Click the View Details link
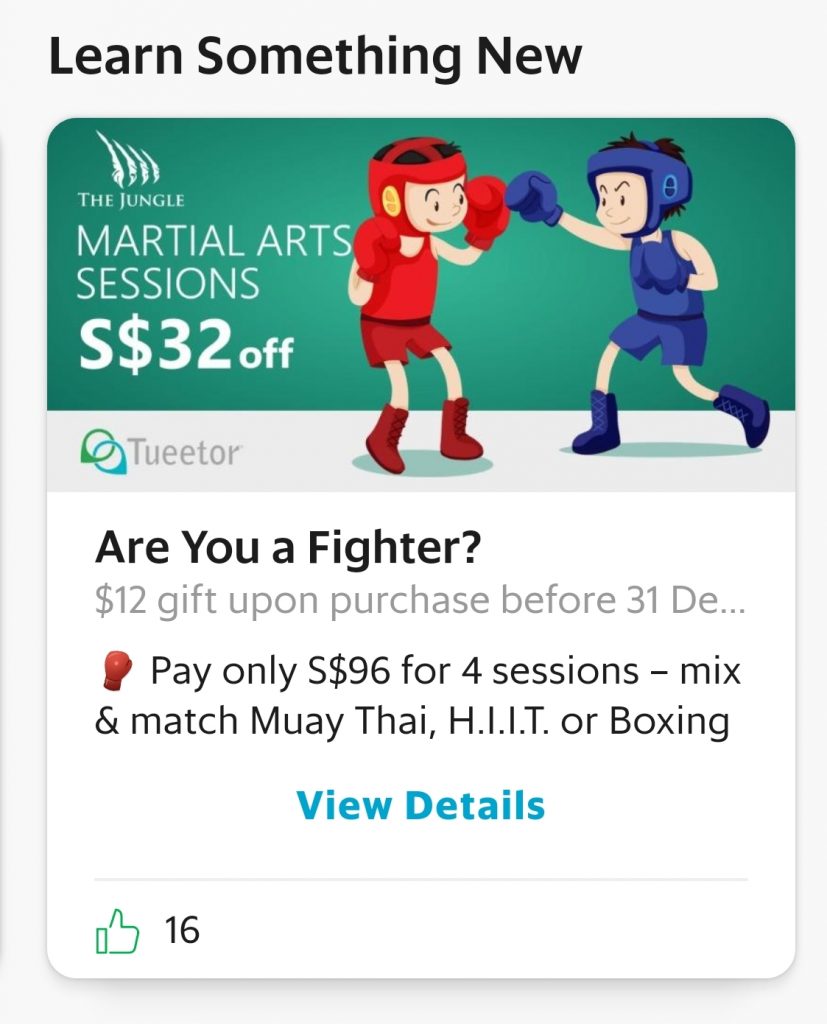Viewport: 827px width, 1024px height. coord(421,805)
